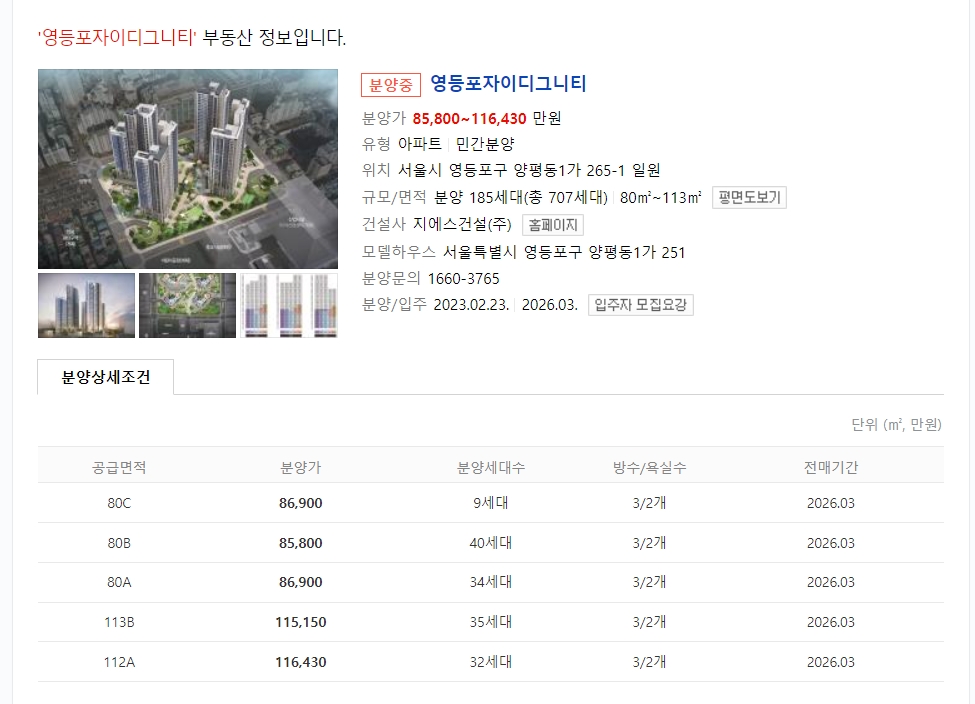
Task: Click the 32세대 unit count cell
Action: pyautogui.click(x=491, y=662)
